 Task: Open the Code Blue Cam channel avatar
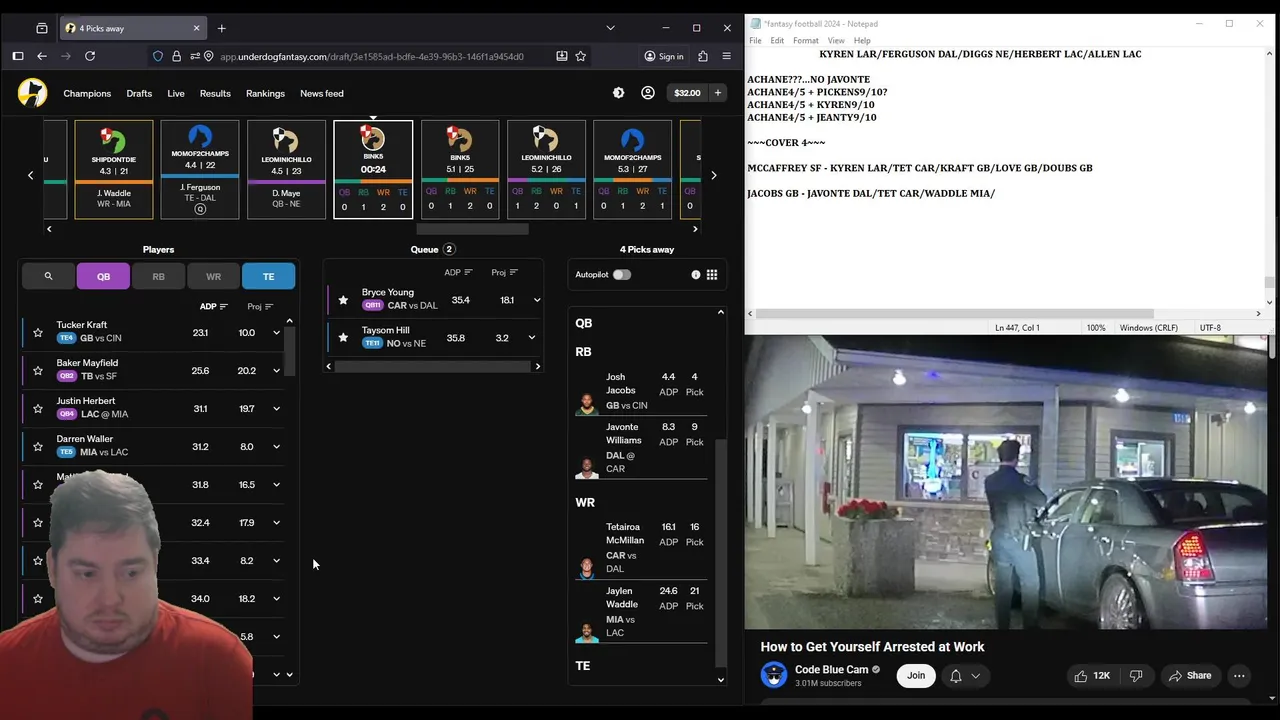tap(774, 675)
